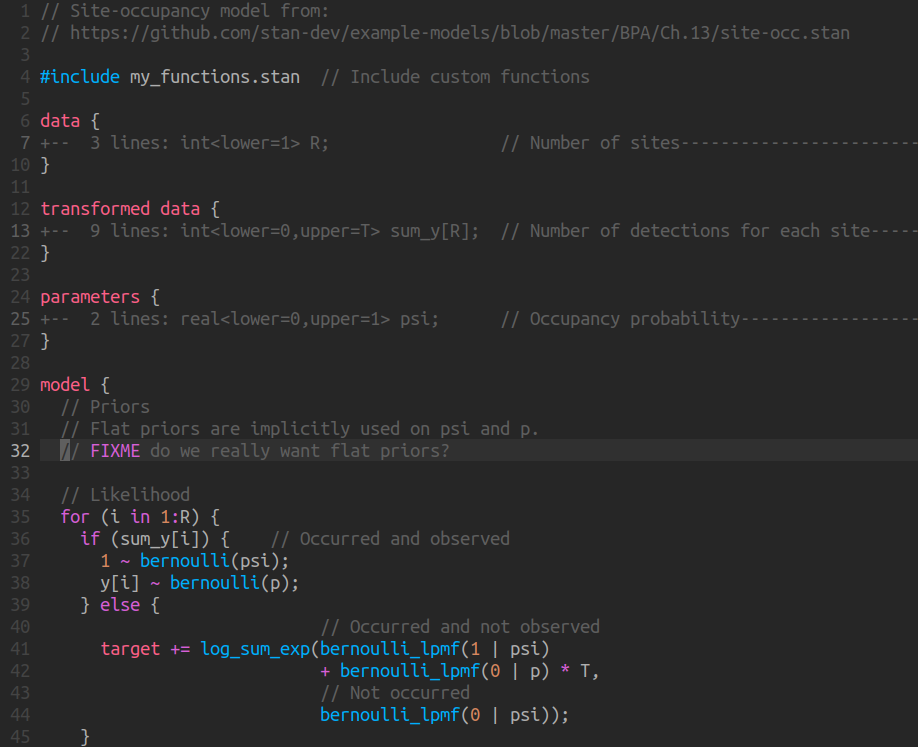
Task: Click the 'if' keyword on line 36
Action: tap(90, 539)
